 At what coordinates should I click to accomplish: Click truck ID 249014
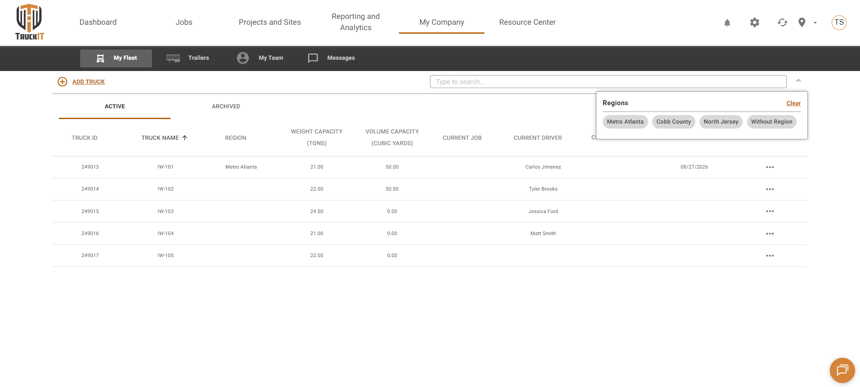(x=90, y=189)
